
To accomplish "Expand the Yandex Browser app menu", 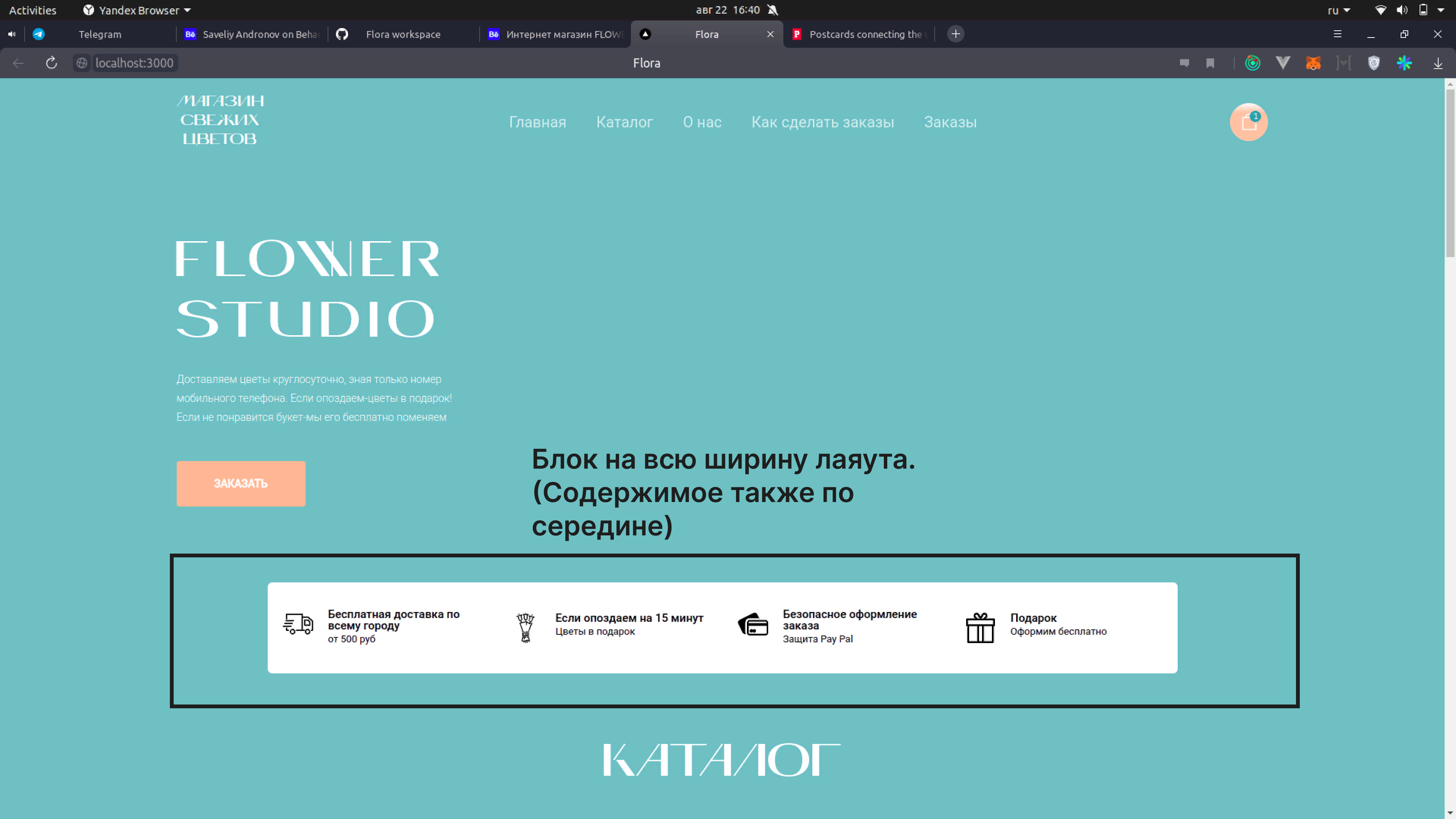I will [137, 10].
